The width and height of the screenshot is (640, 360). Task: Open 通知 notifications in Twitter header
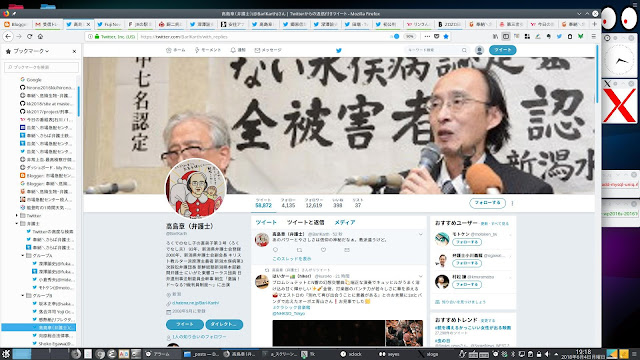click(238, 50)
